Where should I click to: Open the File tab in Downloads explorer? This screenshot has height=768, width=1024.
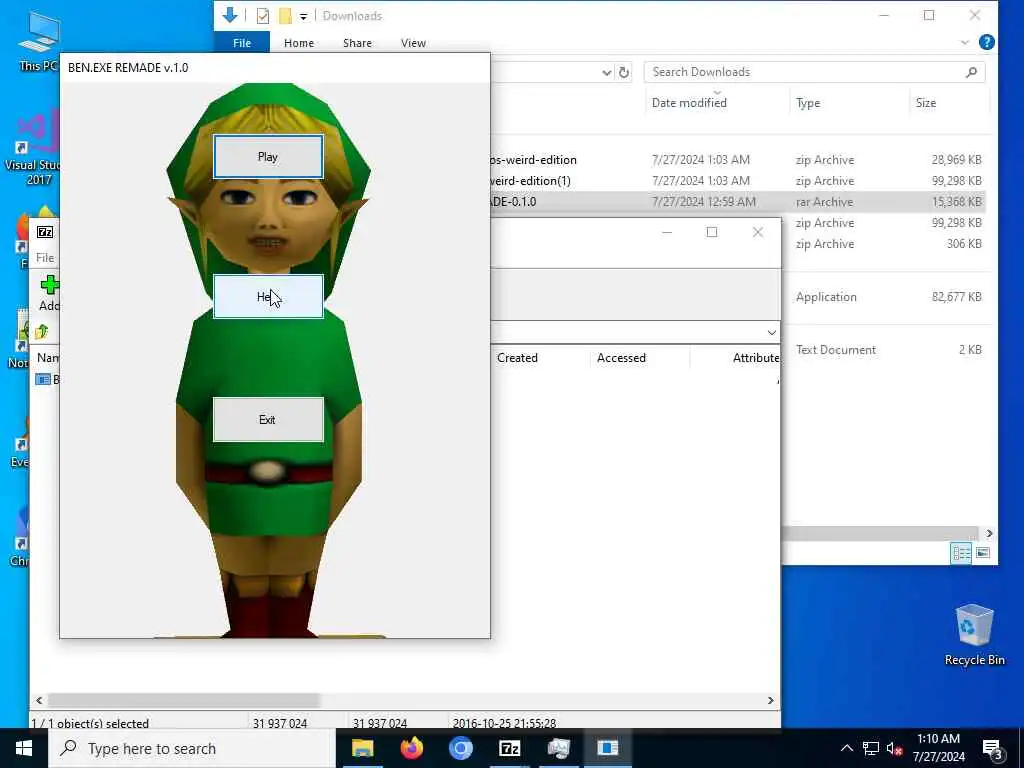[x=242, y=42]
